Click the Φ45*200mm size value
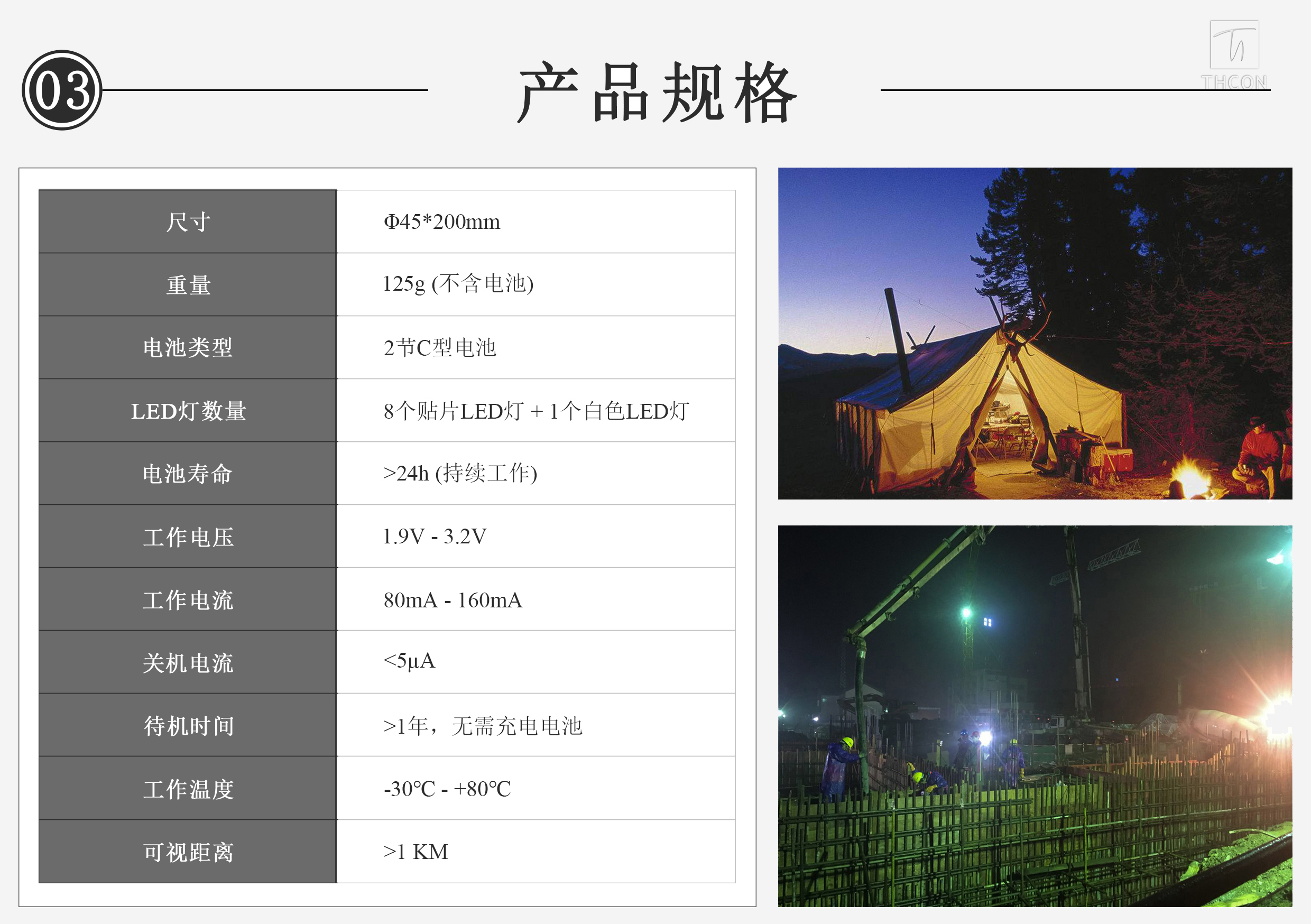The height and width of the screenshot is (924, 1311). 441,221
